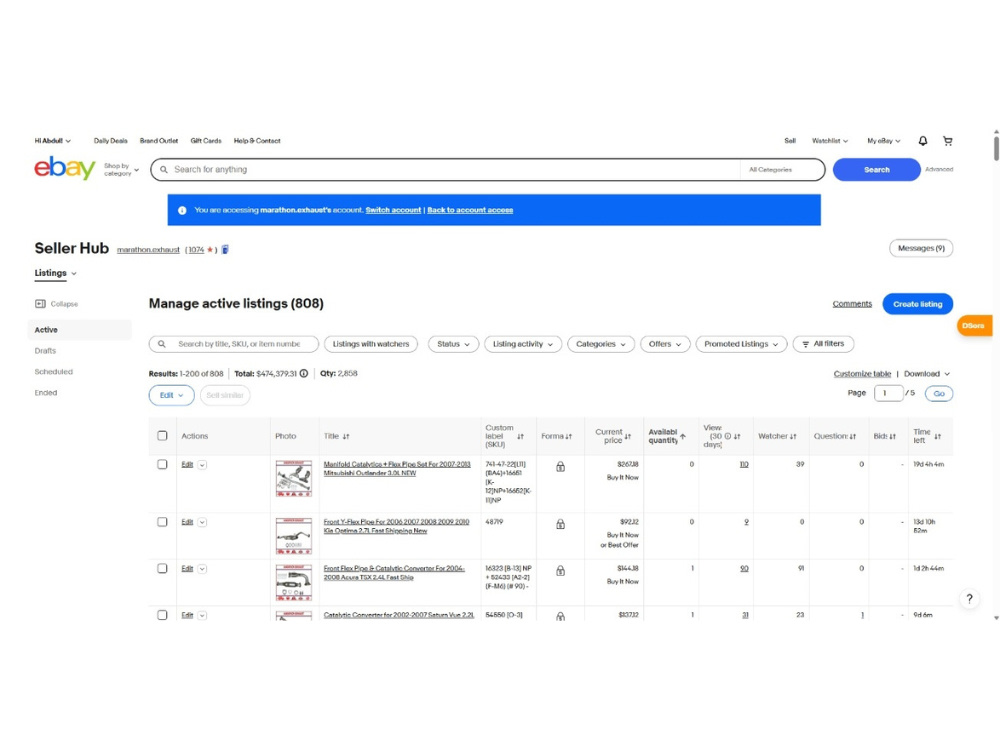Expand the Listings section dropdown

click(55, 273)
